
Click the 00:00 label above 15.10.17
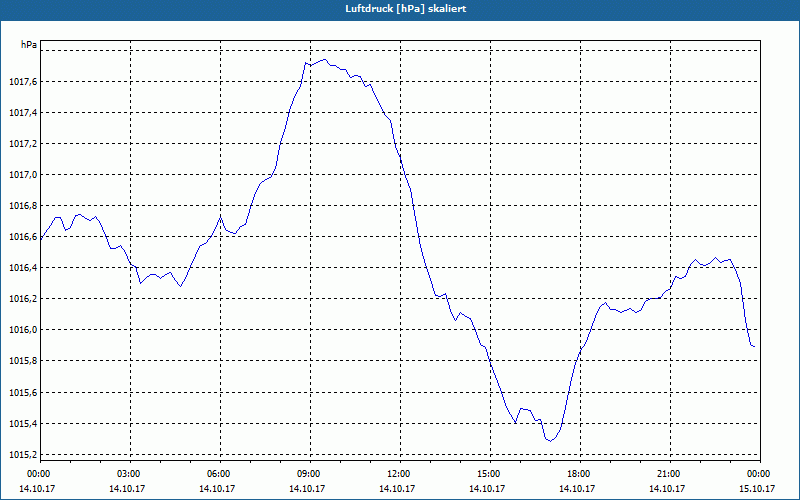click(760, 474)
